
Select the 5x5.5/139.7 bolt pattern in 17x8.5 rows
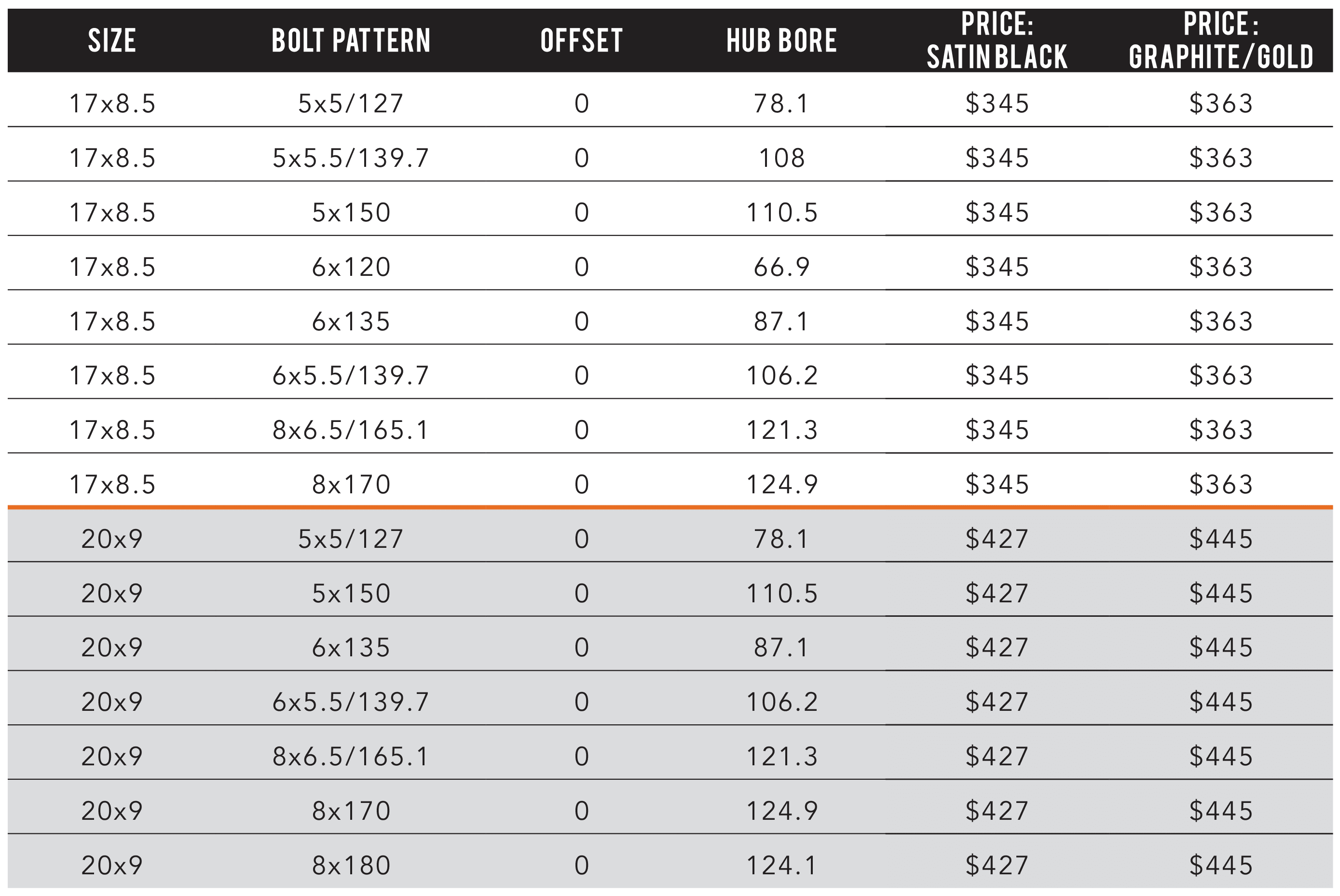coord(351,158)
